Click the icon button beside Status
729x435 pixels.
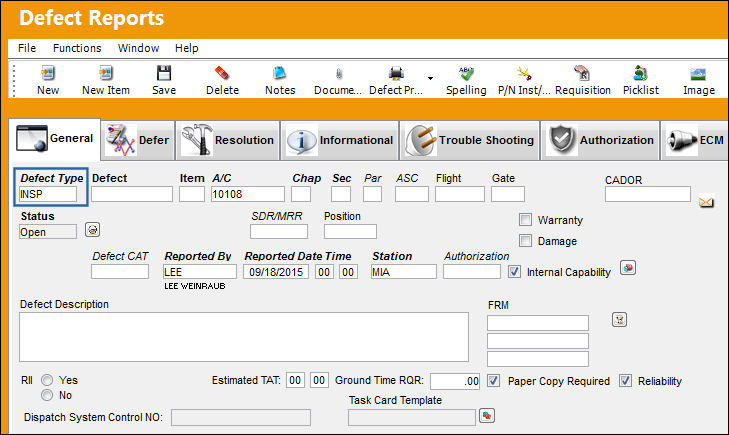point(93,230)
